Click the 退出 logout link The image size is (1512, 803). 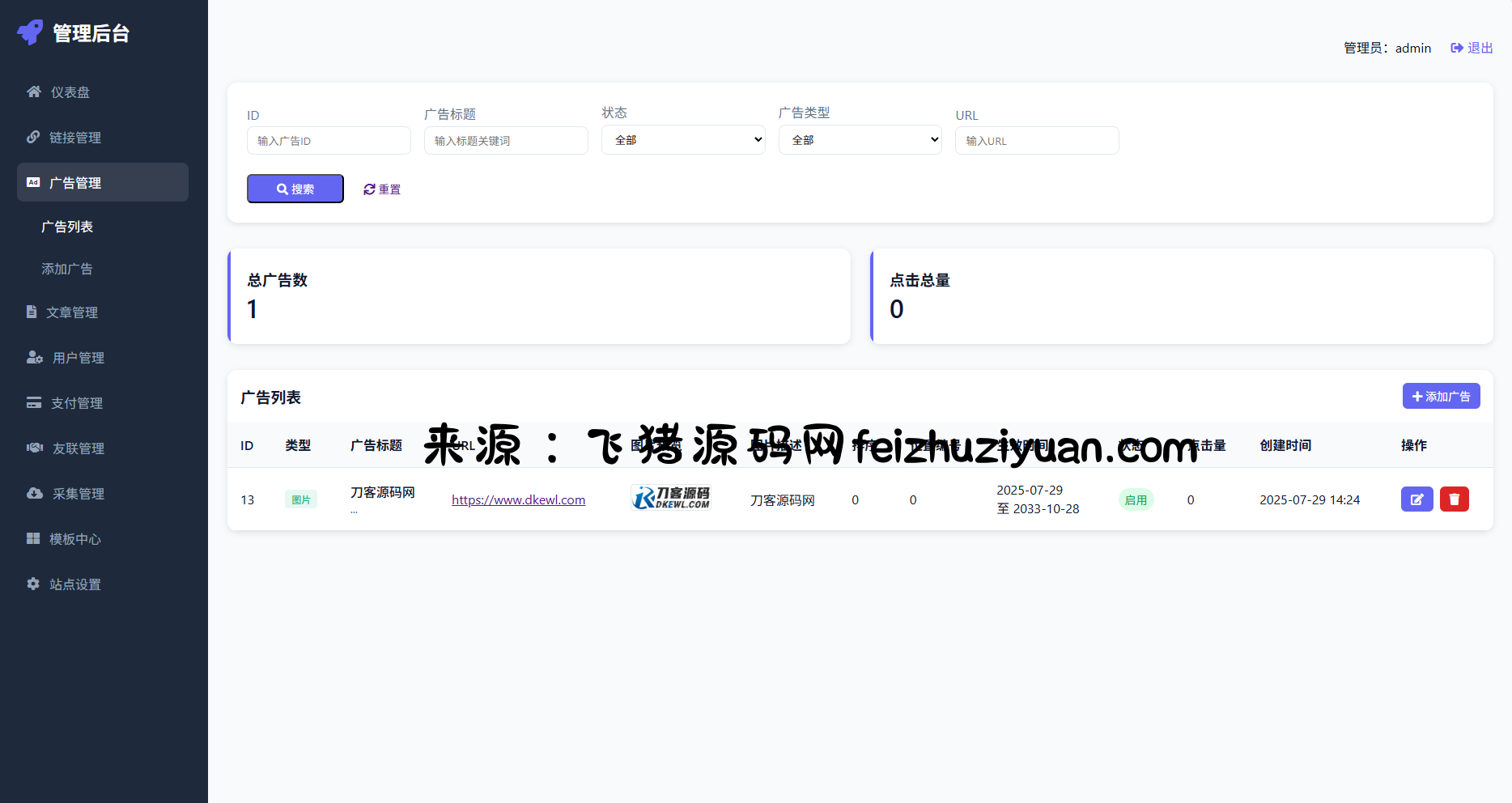pos(1472,49)
